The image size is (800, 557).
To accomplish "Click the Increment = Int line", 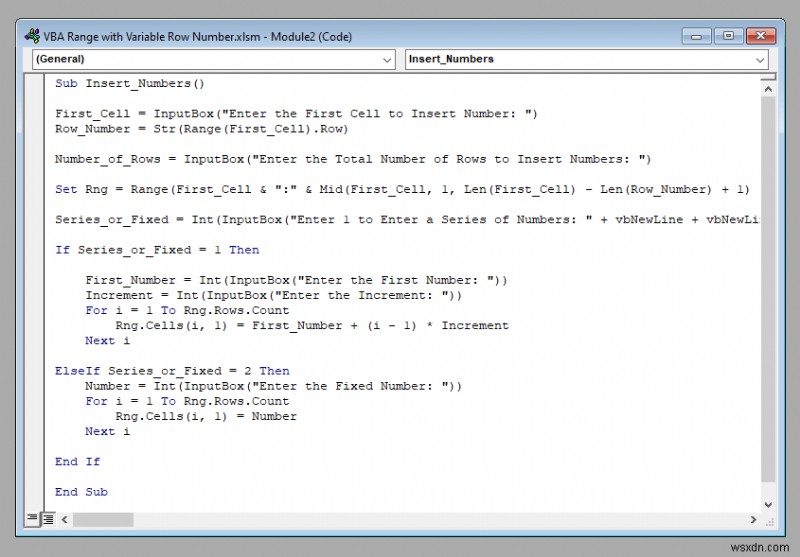I will click(x=273, y=295).
